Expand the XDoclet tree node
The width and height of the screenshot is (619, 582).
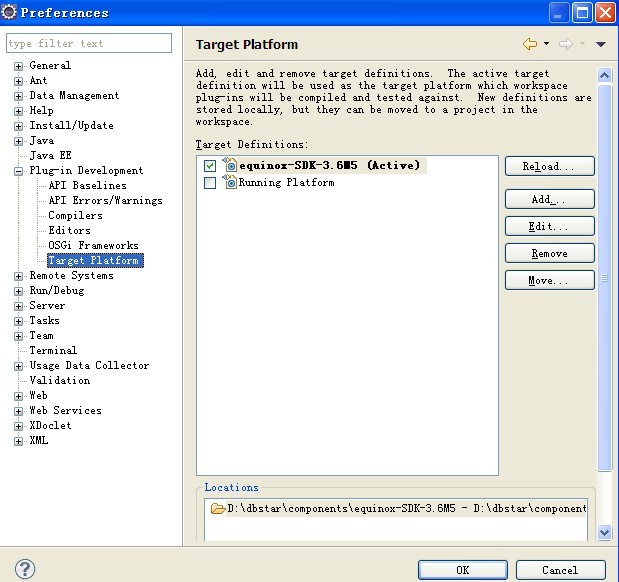[18, 426]
